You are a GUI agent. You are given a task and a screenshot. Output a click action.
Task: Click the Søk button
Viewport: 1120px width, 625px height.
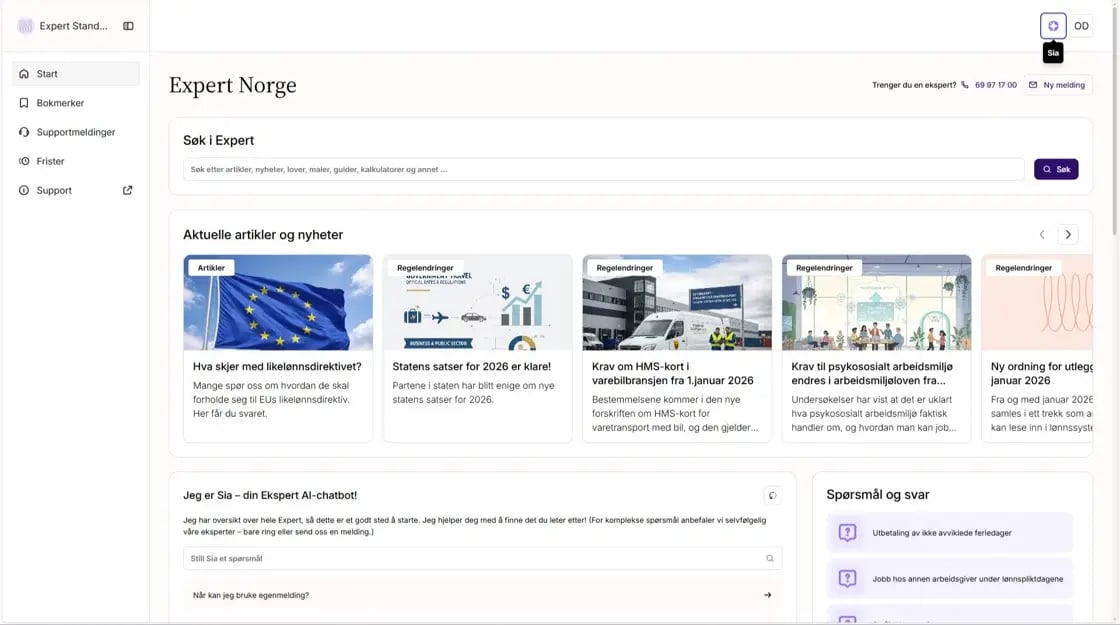1056,169
